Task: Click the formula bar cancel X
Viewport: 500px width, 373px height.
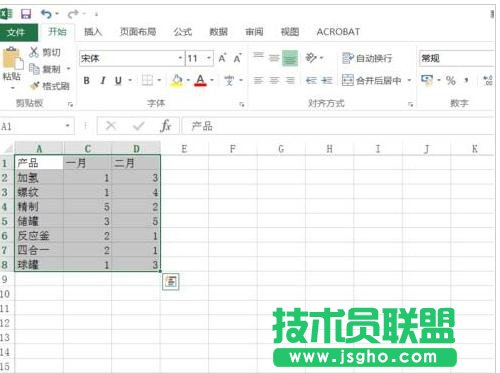Action: point(111,126)
